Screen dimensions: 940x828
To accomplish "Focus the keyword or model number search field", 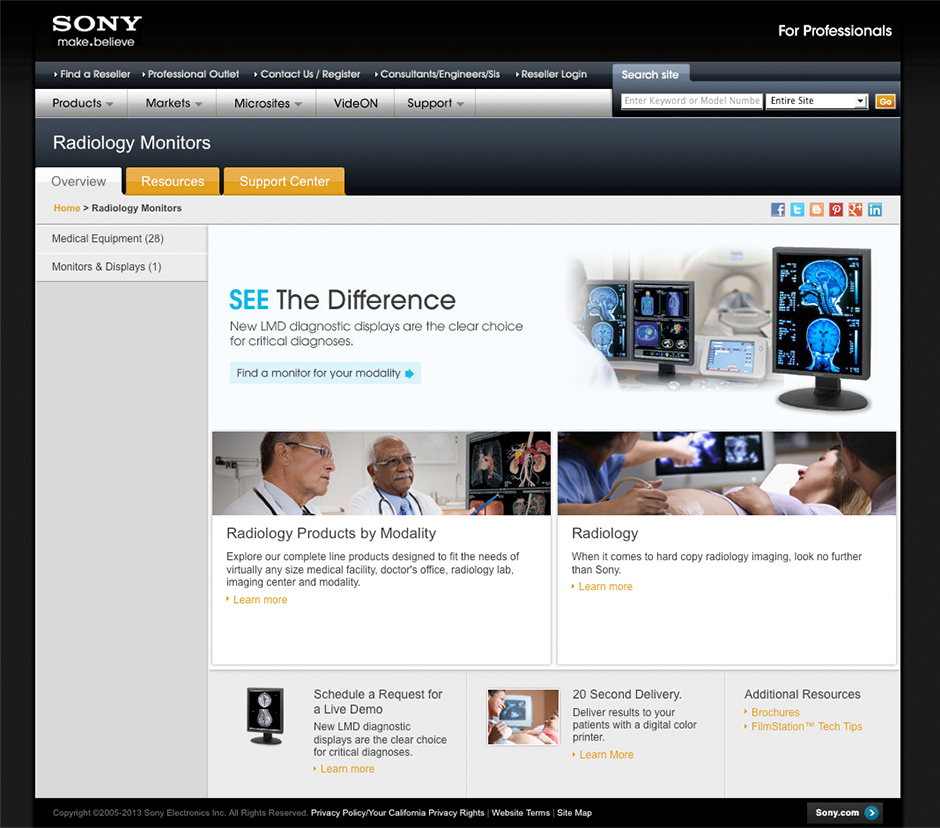I will pyautogui.click(x=692, y=101).
